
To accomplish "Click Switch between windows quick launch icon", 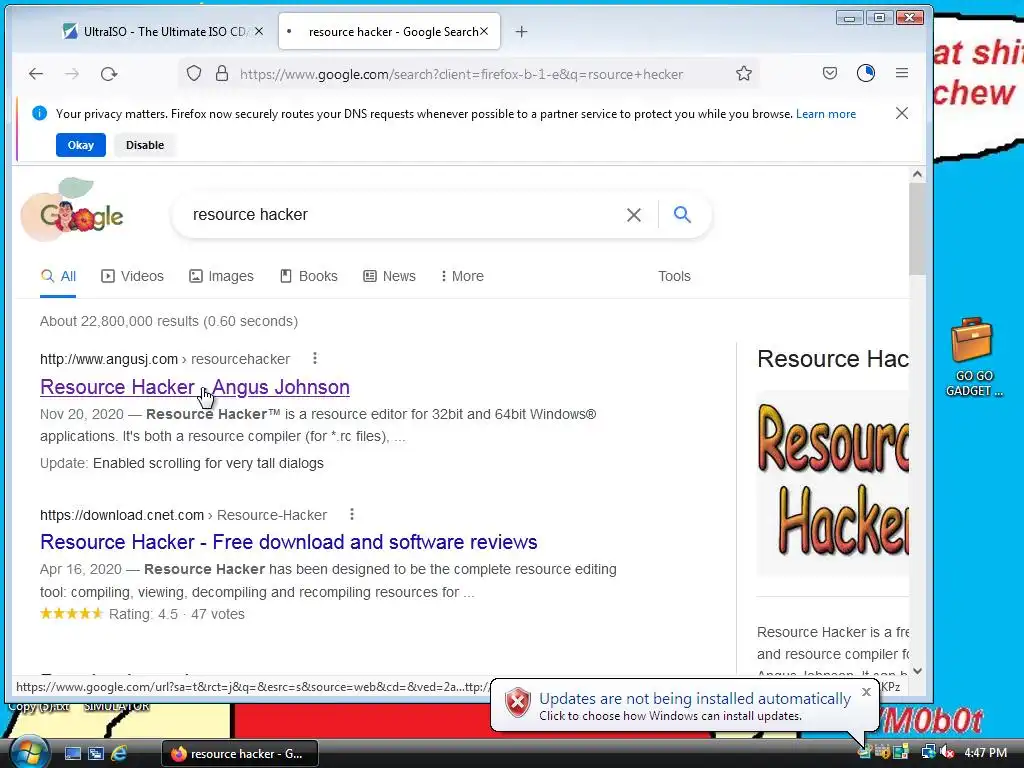I will (x=95, y=753).
